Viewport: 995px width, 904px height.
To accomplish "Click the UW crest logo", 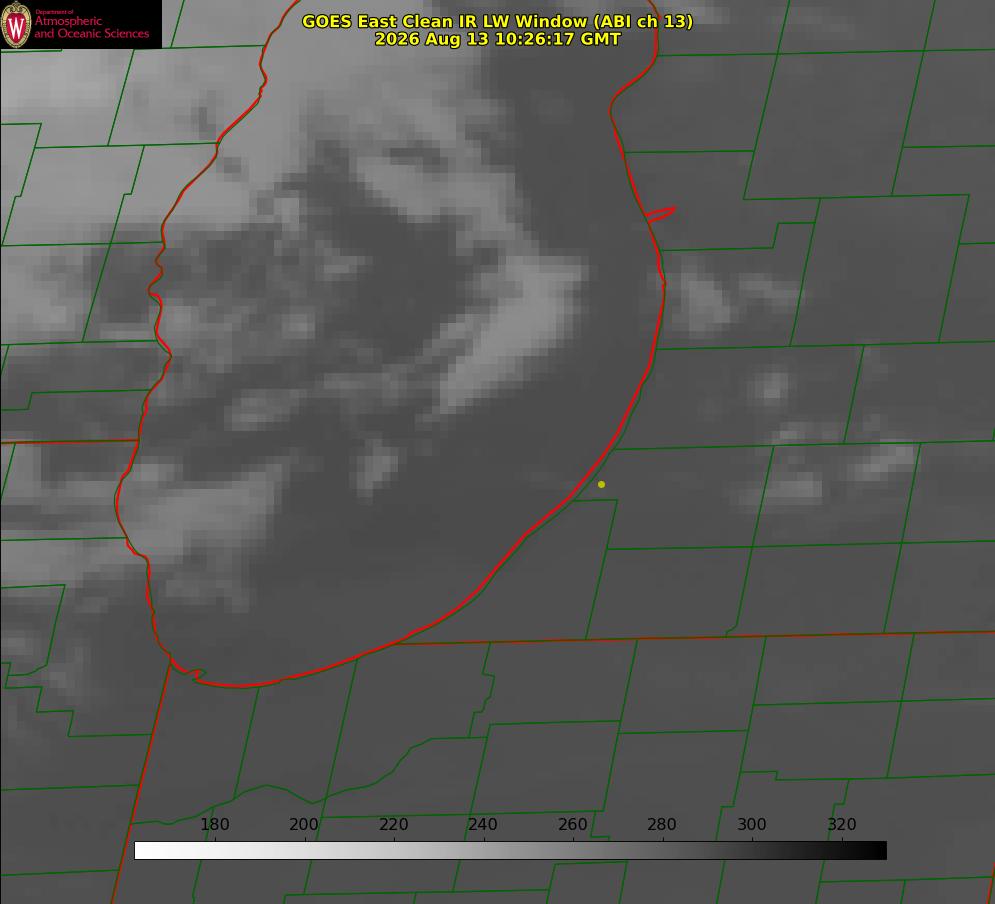I will (16, 24).
